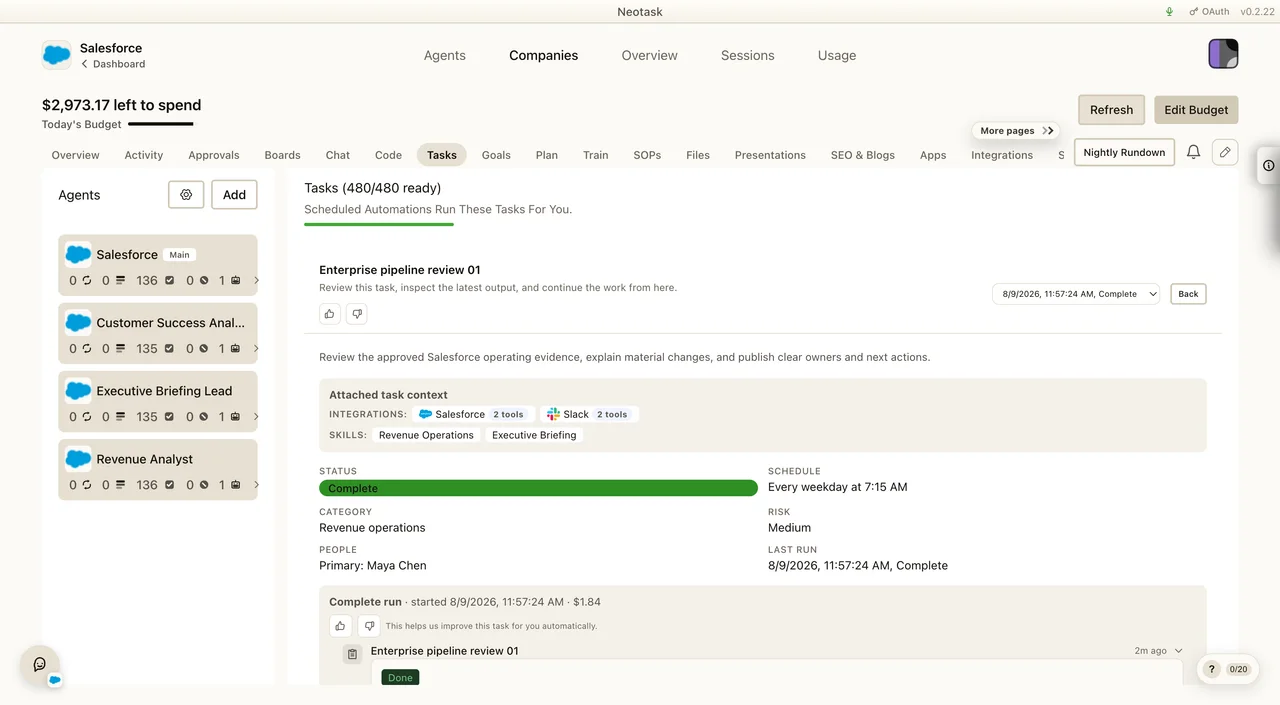Click the OAuth key indicator in title bar

pyautogui.click(x=1209, y=12)
